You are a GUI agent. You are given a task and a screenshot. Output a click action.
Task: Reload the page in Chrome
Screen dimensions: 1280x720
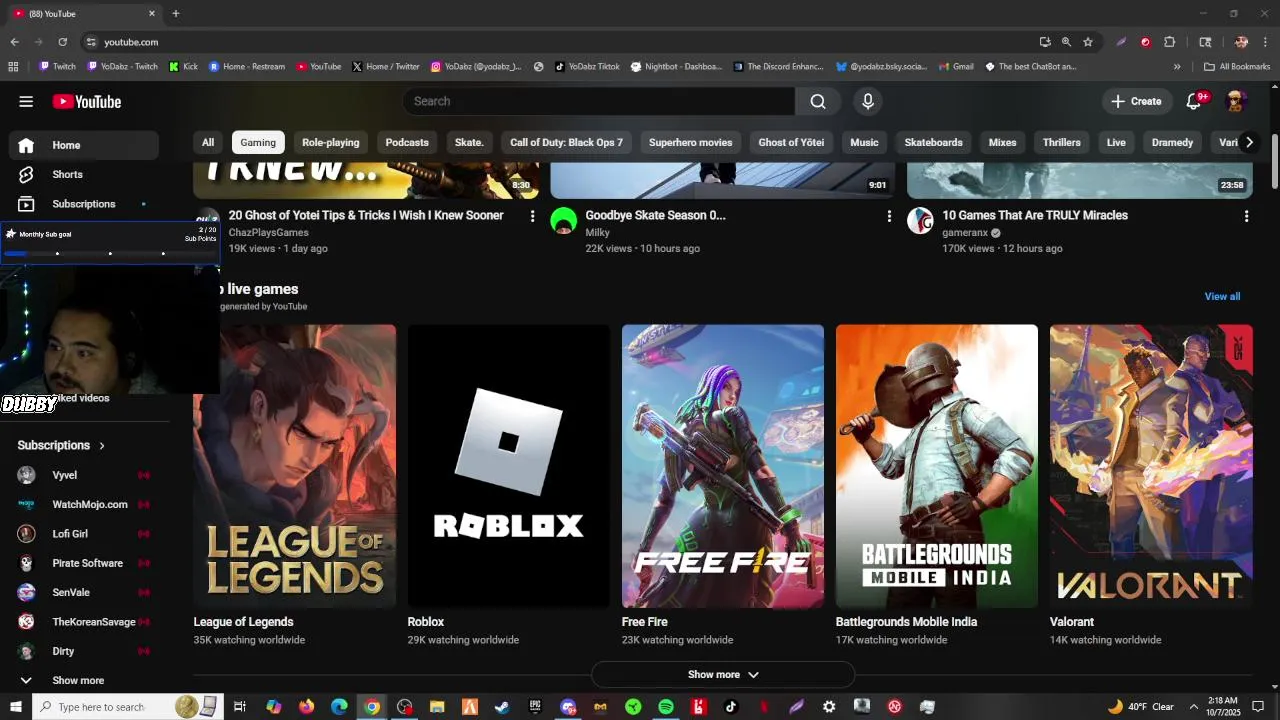coord(62,42)
